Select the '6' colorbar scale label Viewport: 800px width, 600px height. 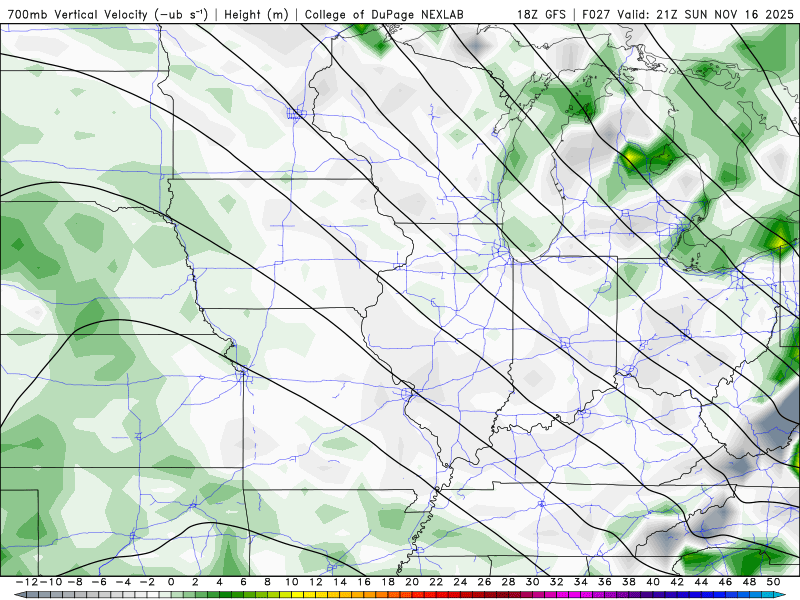[243, 582]
